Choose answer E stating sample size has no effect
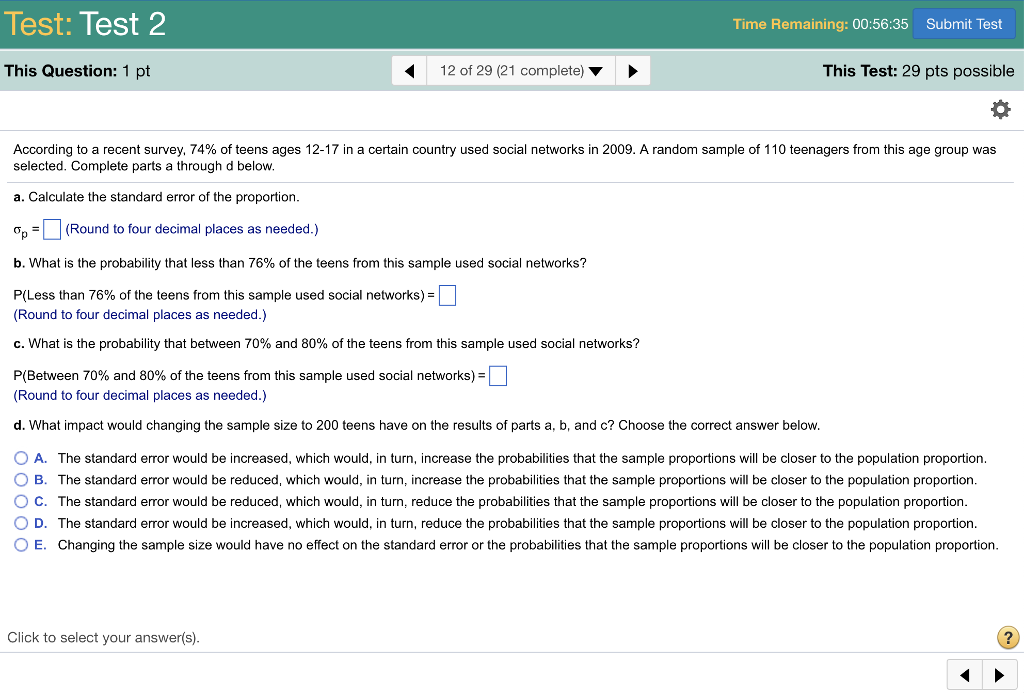Screen dimensions: 1024x693 pos(22,544)
